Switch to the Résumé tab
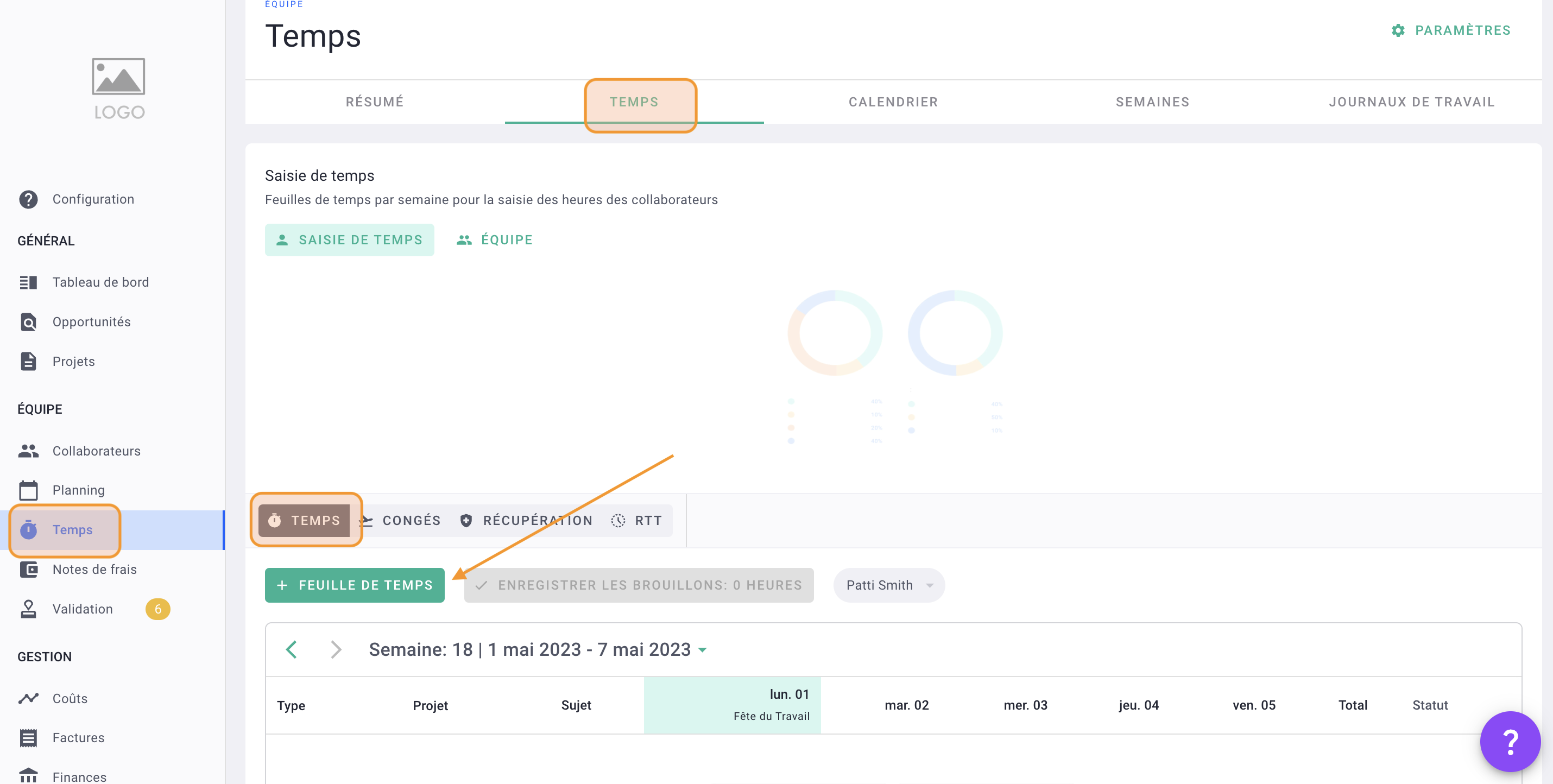The height and width of the screenshot is (784, 1553). pyautogui.click(x=375, y=102)
